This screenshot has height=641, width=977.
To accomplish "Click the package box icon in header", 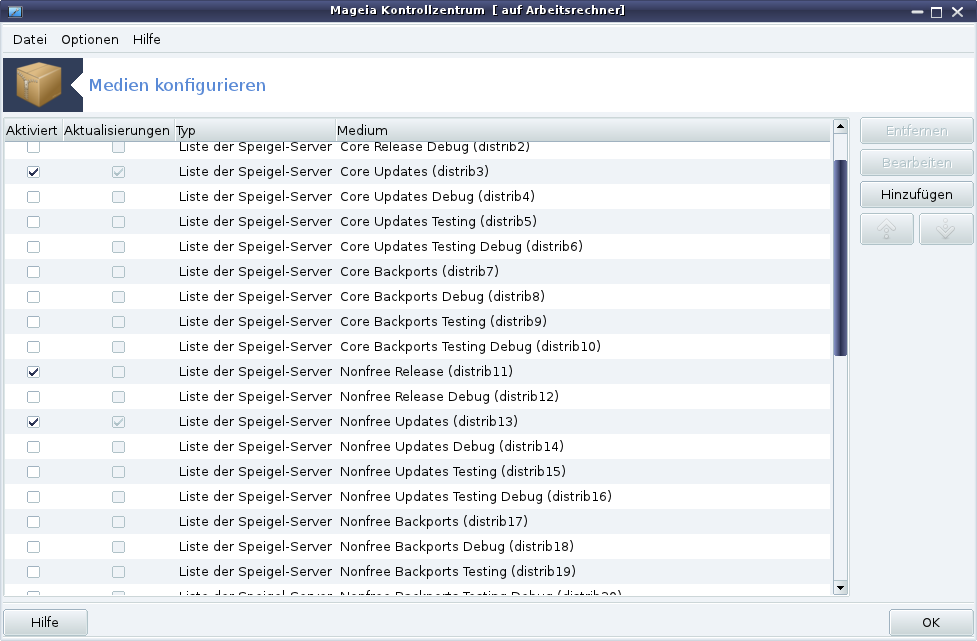I will click(x=39, y=85).
